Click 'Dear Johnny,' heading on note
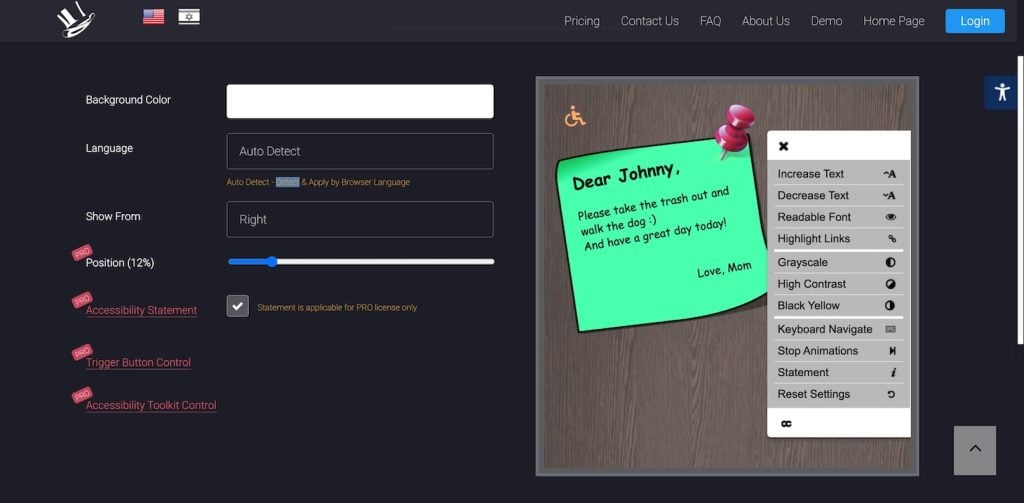Image resolution: width=1024 pixels, height=503 pixels. [x=626, y=176]
